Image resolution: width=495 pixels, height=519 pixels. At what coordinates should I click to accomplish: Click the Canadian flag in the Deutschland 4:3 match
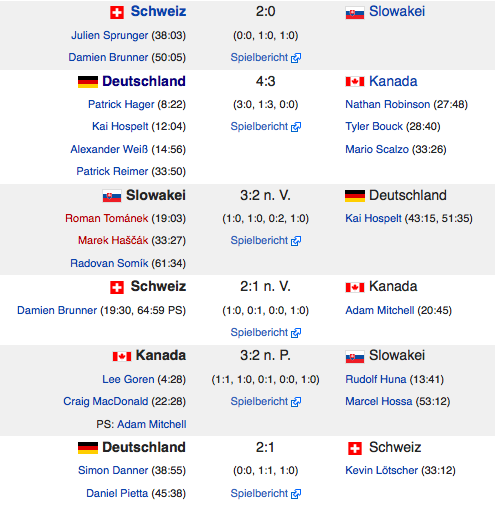[x=355, y=82]
